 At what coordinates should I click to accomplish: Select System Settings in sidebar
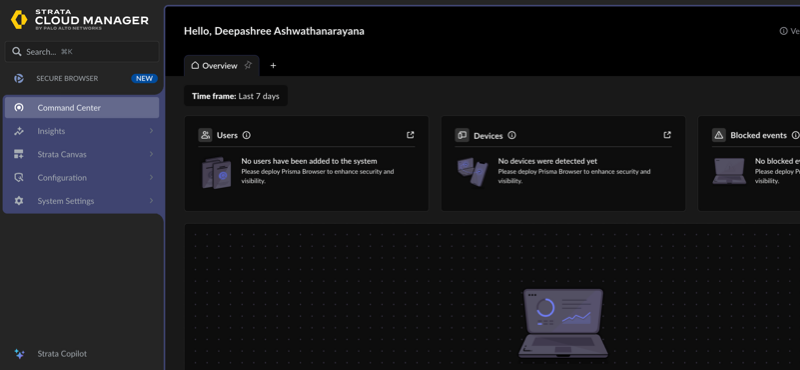[x=82, y=201]
